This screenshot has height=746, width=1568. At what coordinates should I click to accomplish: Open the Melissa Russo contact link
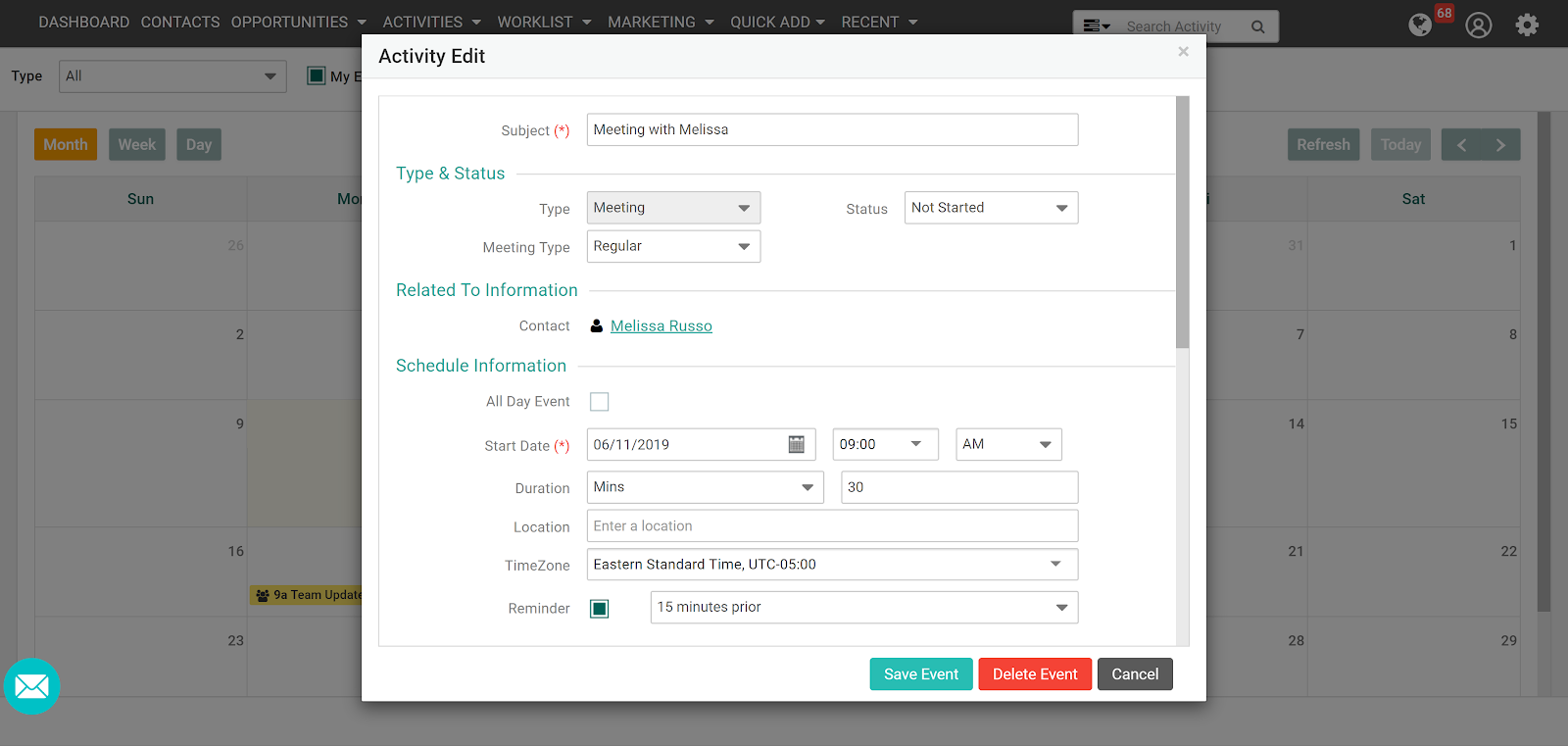[661, 326]
